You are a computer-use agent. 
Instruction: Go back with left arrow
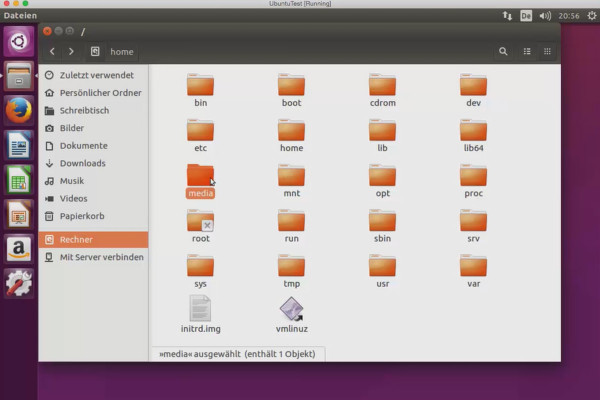[52, 51]
